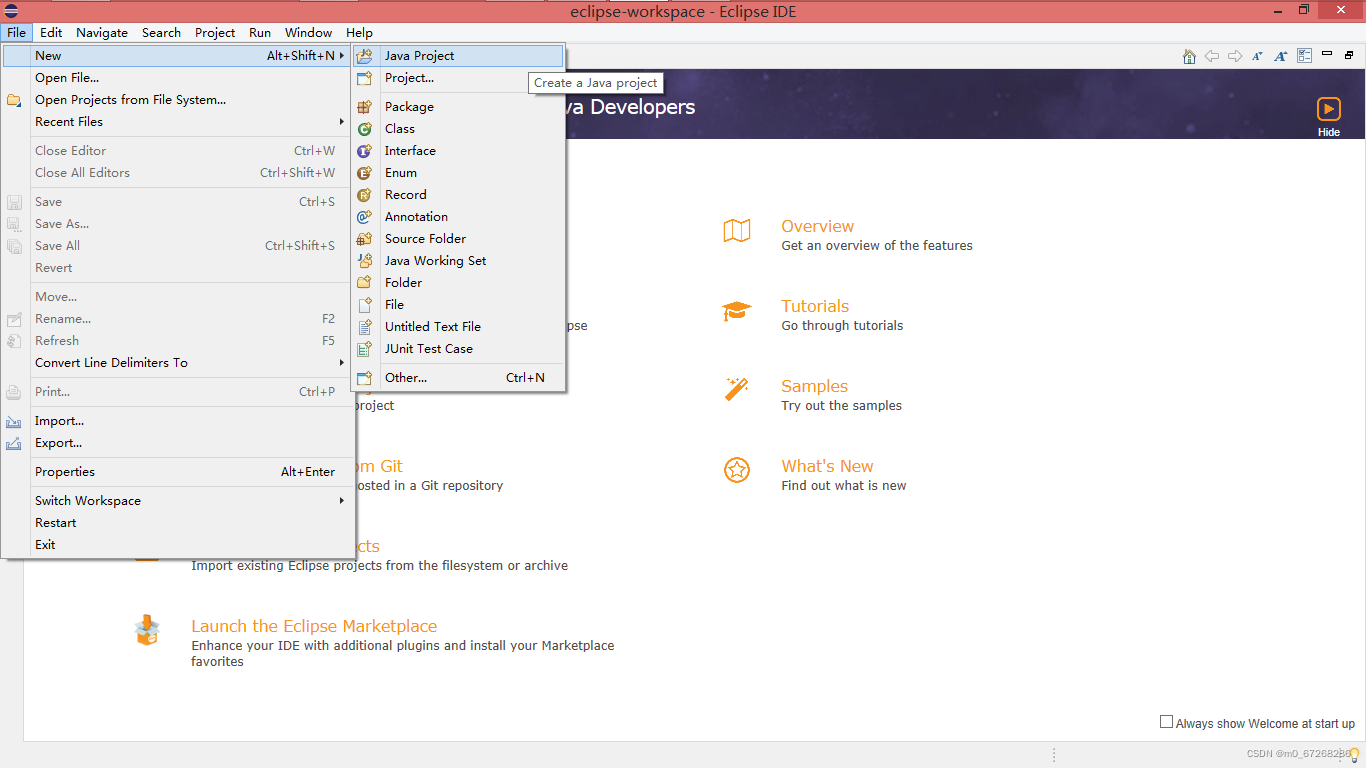Open the Run menu

point(260,32)
